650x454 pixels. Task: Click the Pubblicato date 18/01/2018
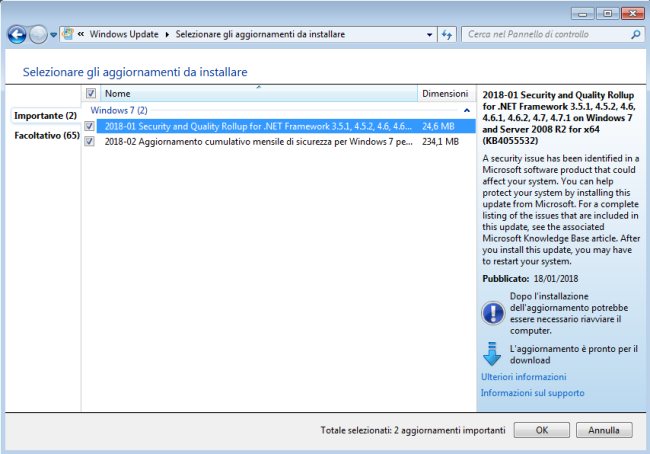[556, 279]
